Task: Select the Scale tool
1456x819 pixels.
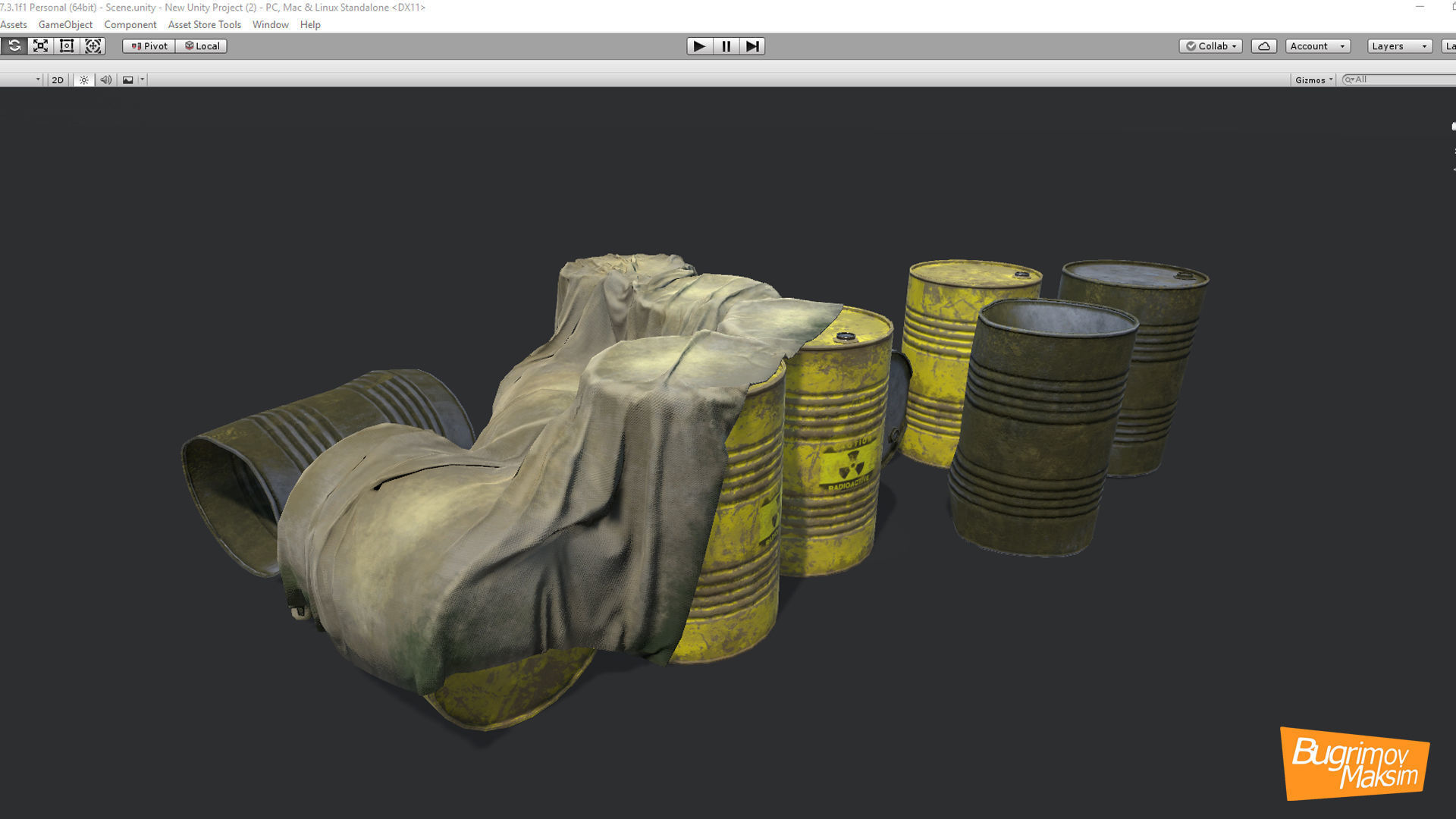Action: (x=40, y=46)
